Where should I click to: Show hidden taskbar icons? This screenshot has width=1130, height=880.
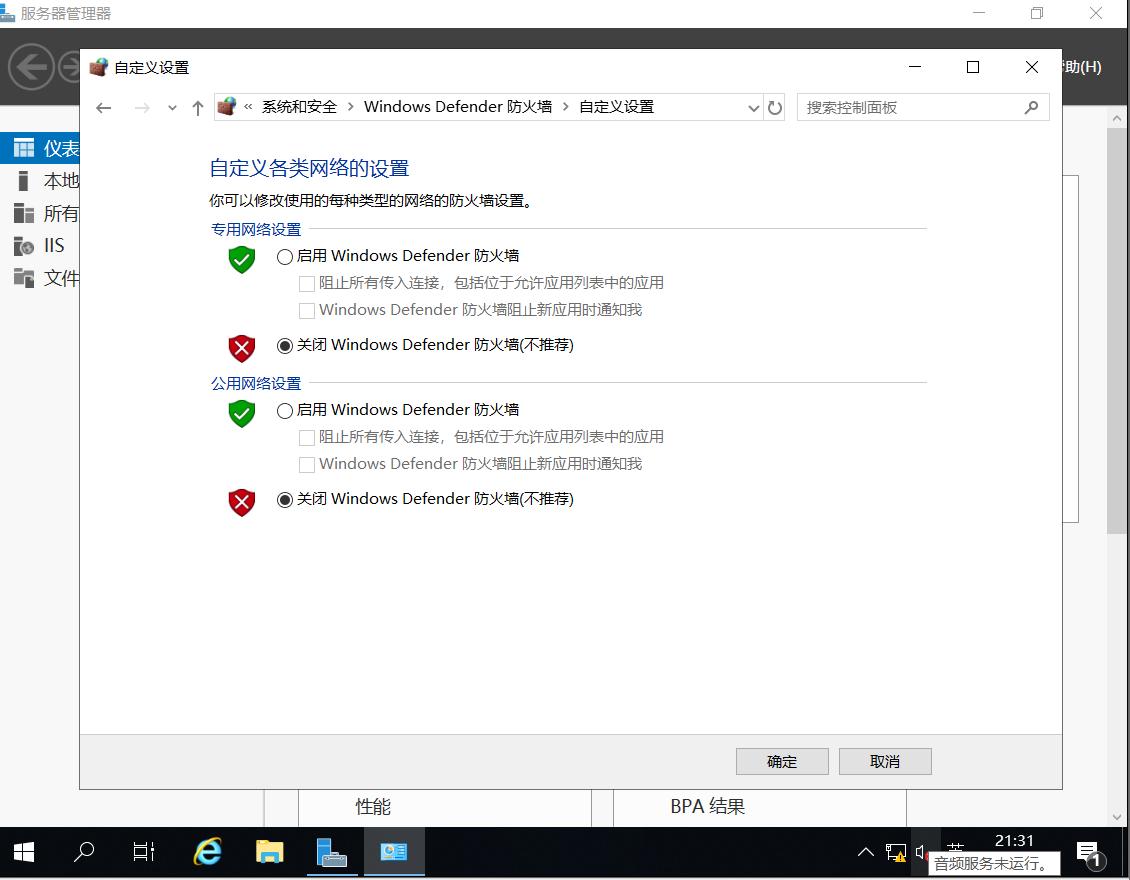point(866,852)
